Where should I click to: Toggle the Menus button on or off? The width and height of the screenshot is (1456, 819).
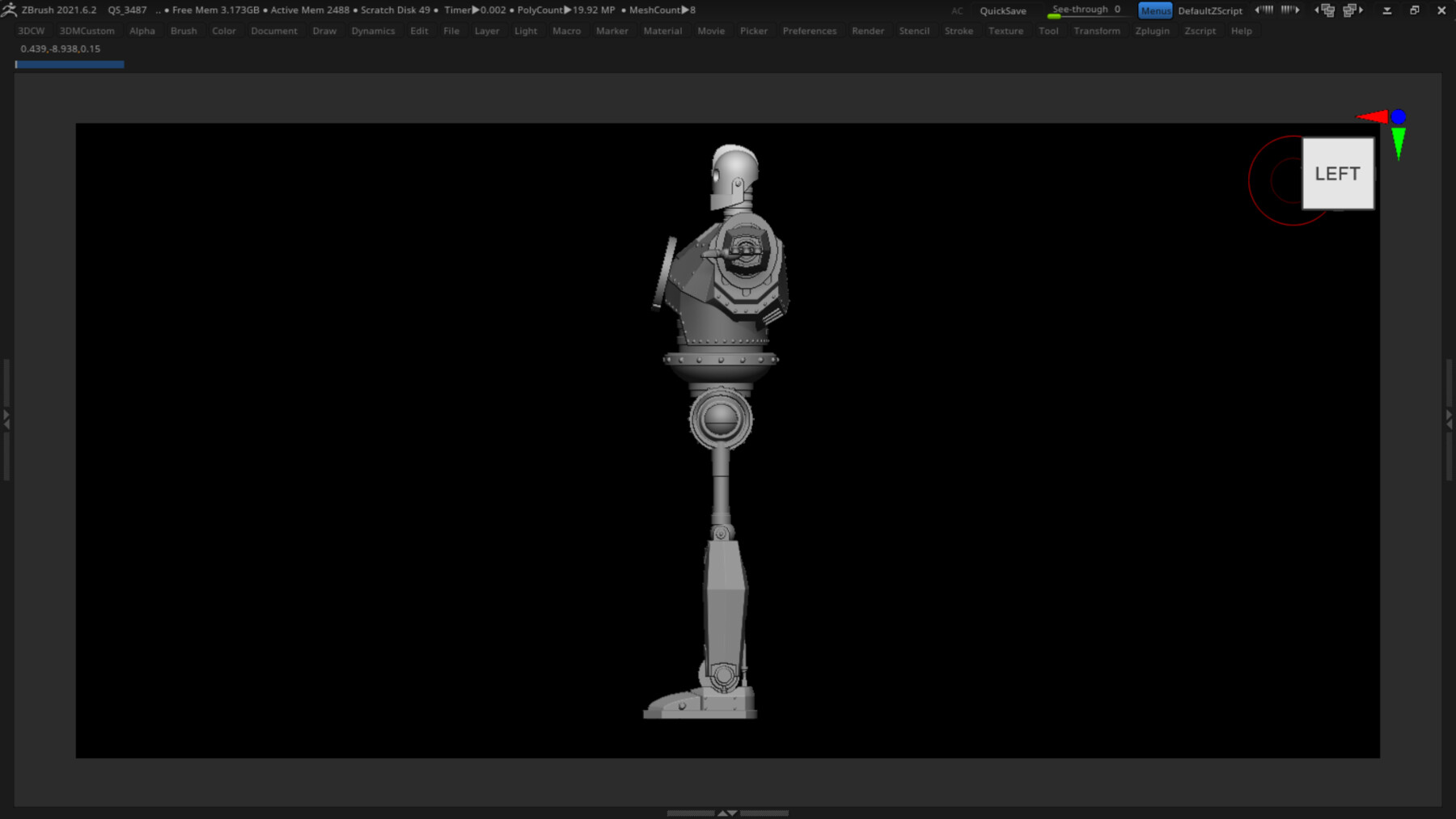click(x=1155, y=10)
